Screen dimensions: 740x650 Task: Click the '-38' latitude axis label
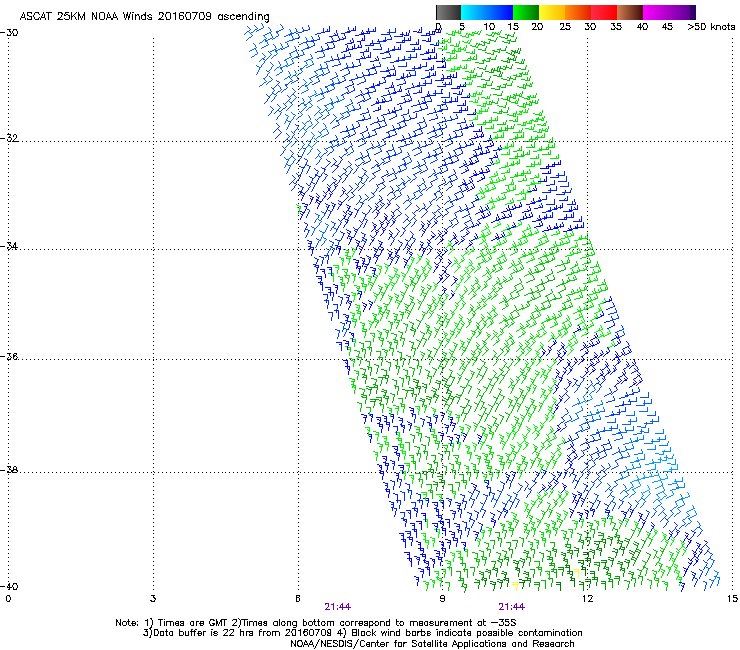pos(9,470)
